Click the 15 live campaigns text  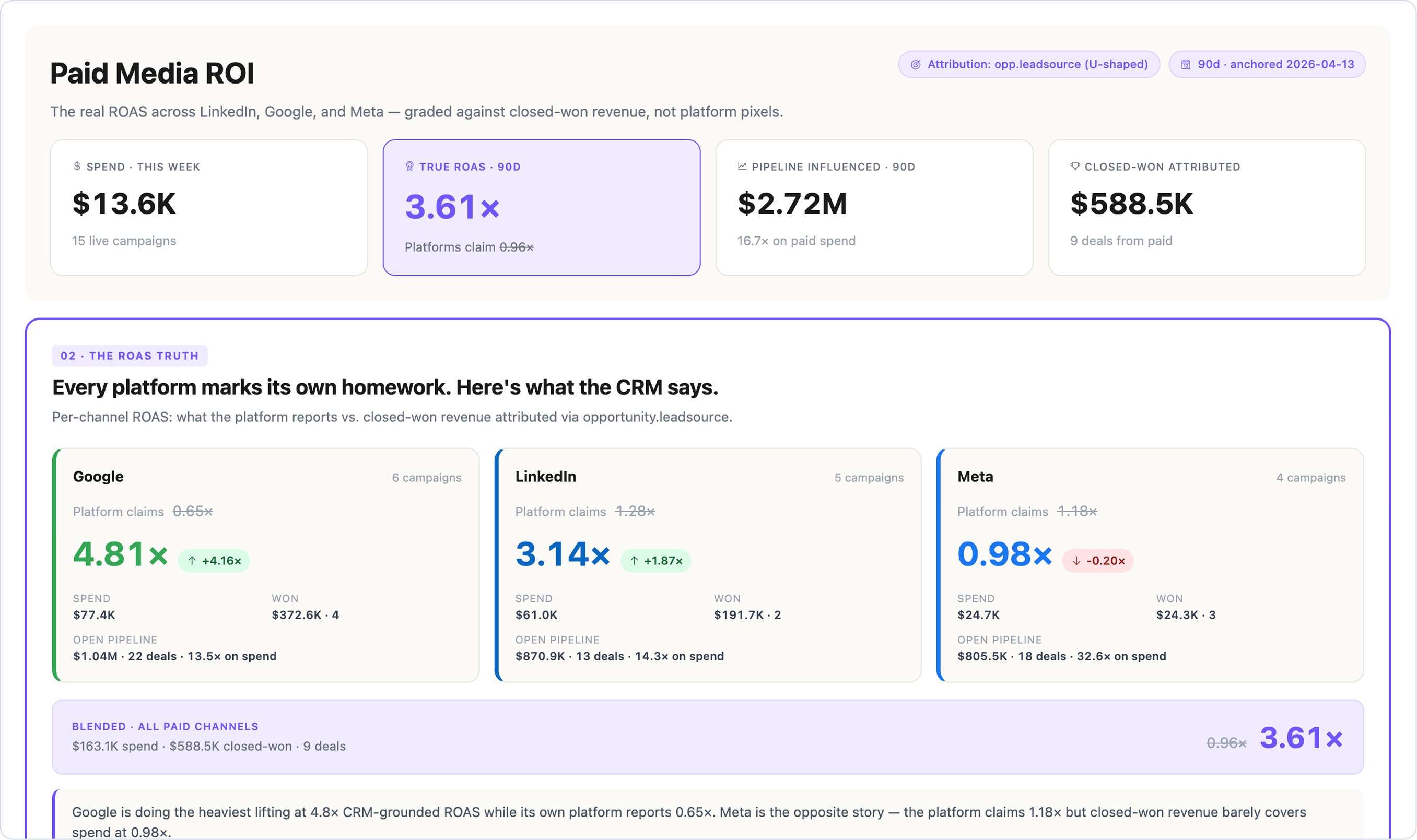(x=124, y=241)
